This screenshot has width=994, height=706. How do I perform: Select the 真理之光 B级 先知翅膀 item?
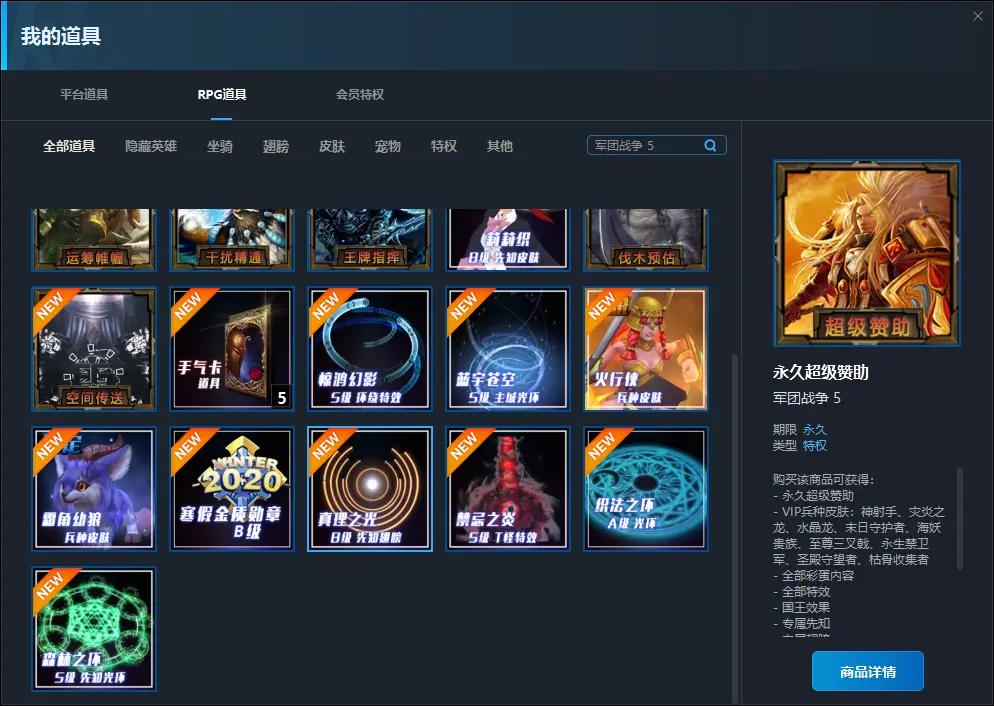coord(370,489)
